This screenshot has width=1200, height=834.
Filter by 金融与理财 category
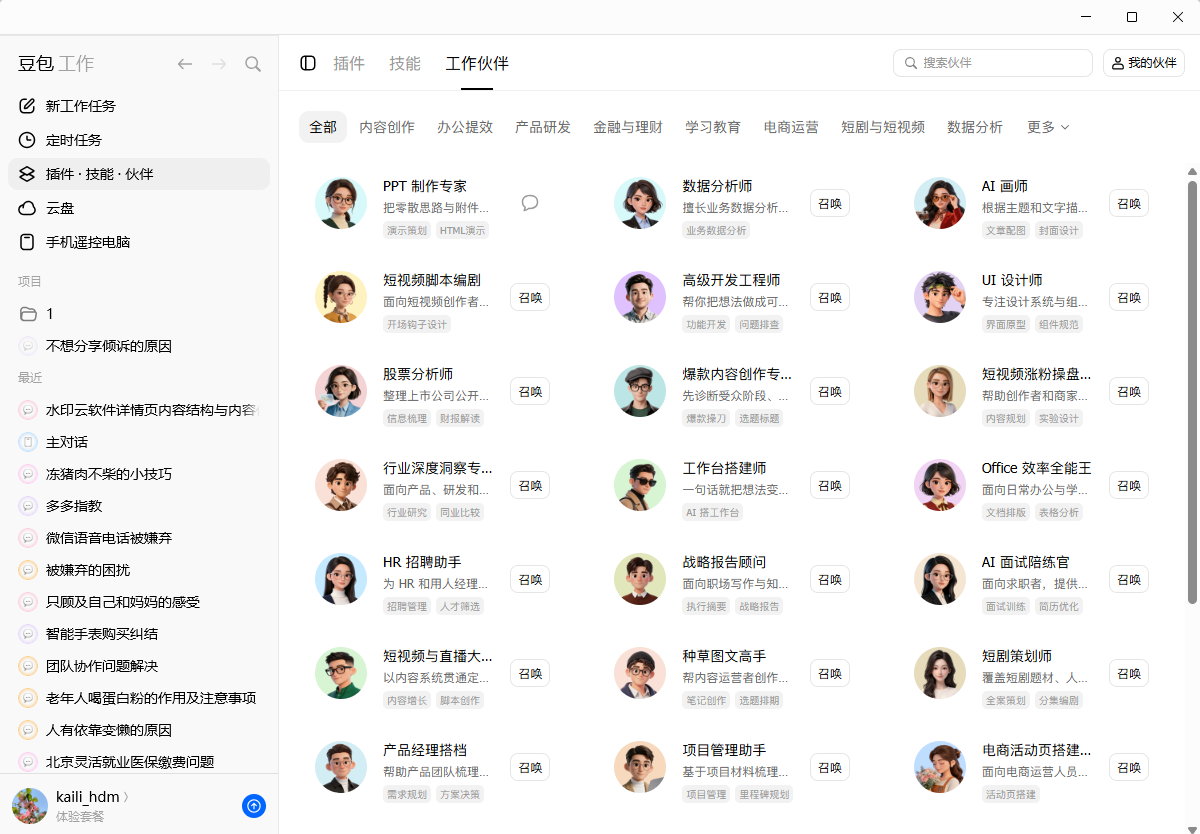(x=628, y=127)
